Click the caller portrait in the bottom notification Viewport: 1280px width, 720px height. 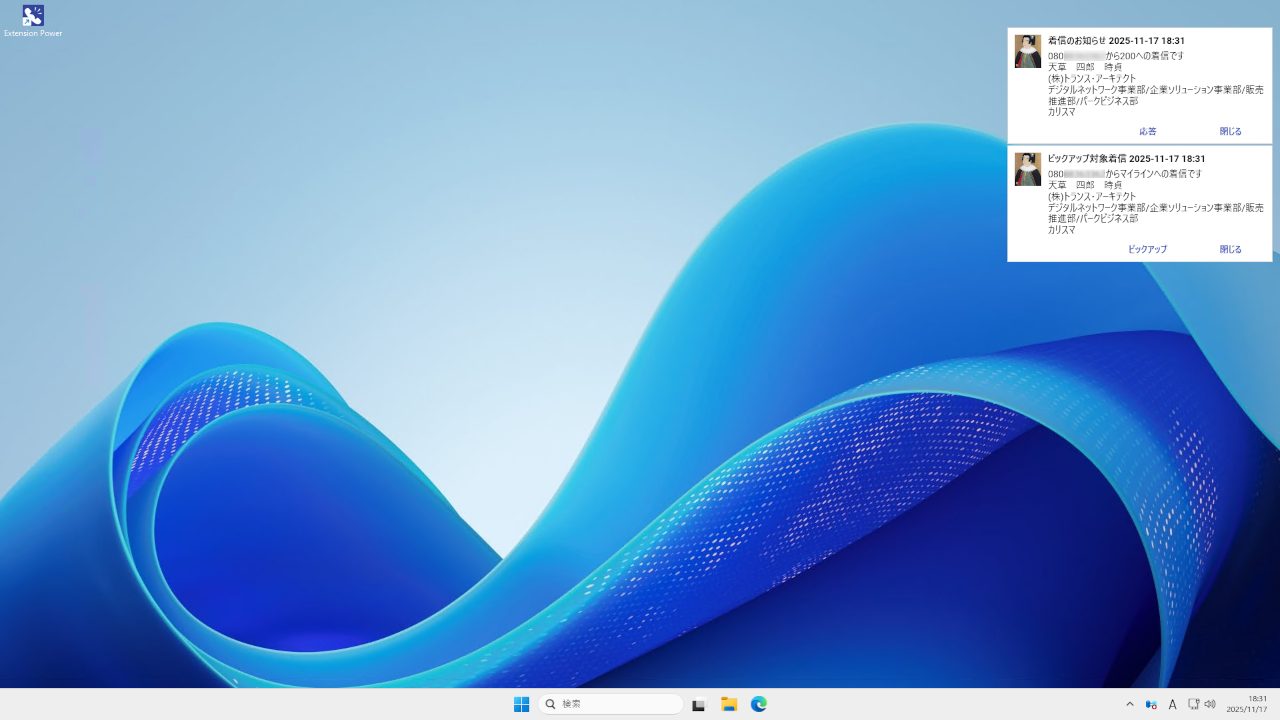(x=1027, y=169)
